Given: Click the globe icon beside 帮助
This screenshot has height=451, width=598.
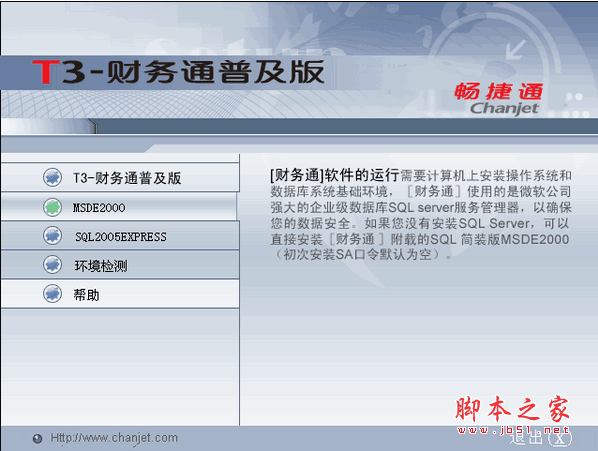Looking at the screenshot, I should point(52,294).
